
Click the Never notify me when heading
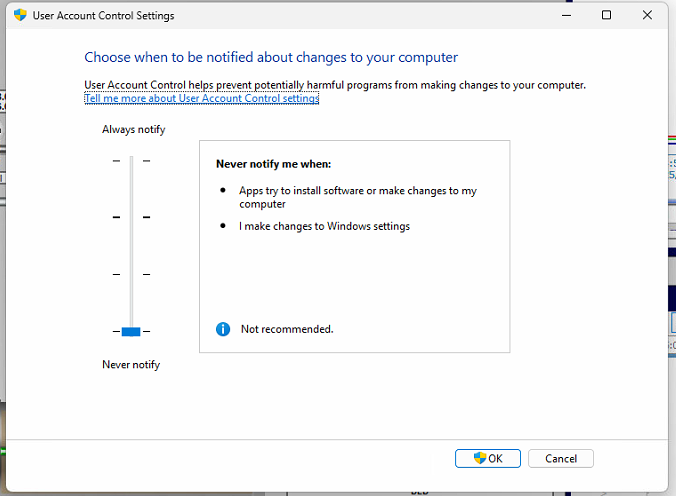point(273,164)
